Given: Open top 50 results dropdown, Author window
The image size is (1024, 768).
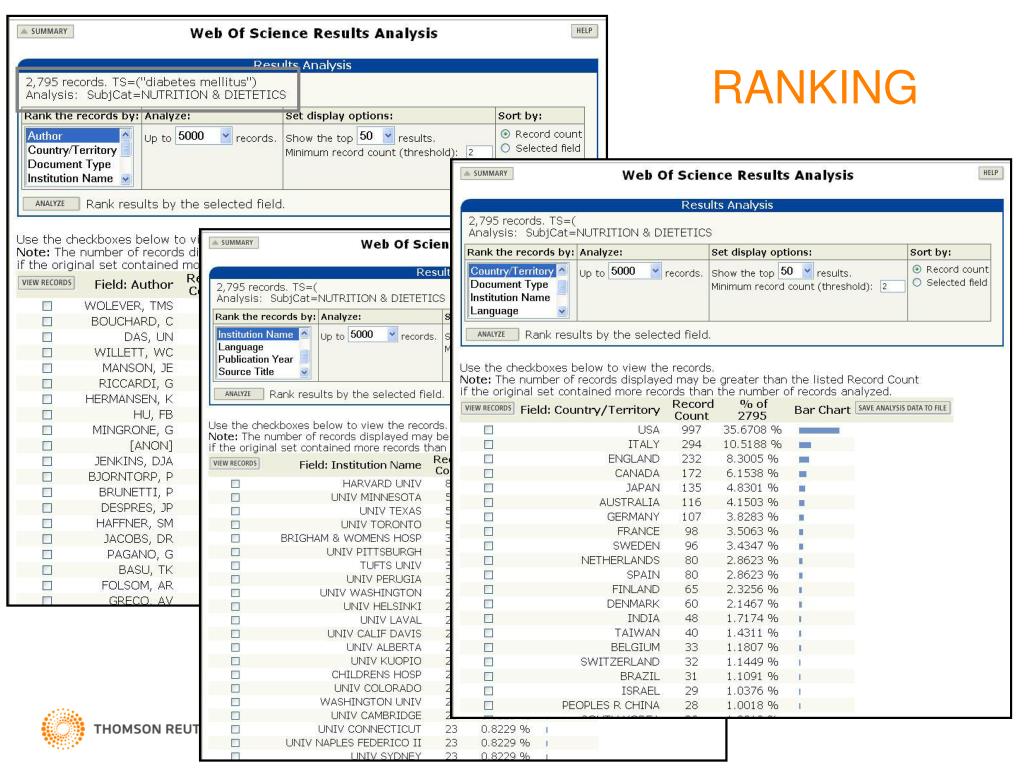Looking at the screenshot, I should (x=388, y=136).
